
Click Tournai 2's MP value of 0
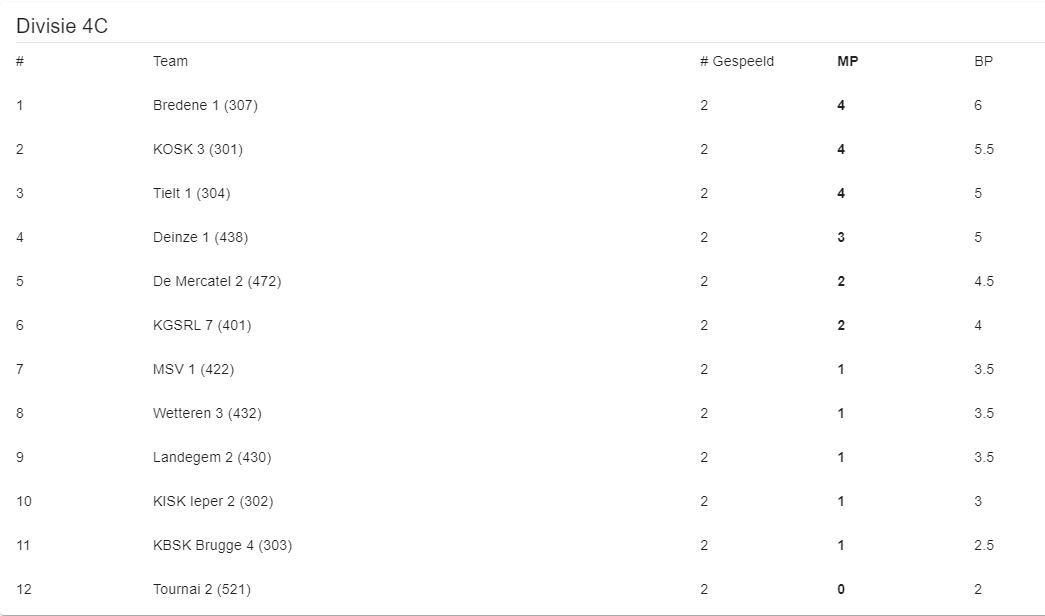click(841, 589)
